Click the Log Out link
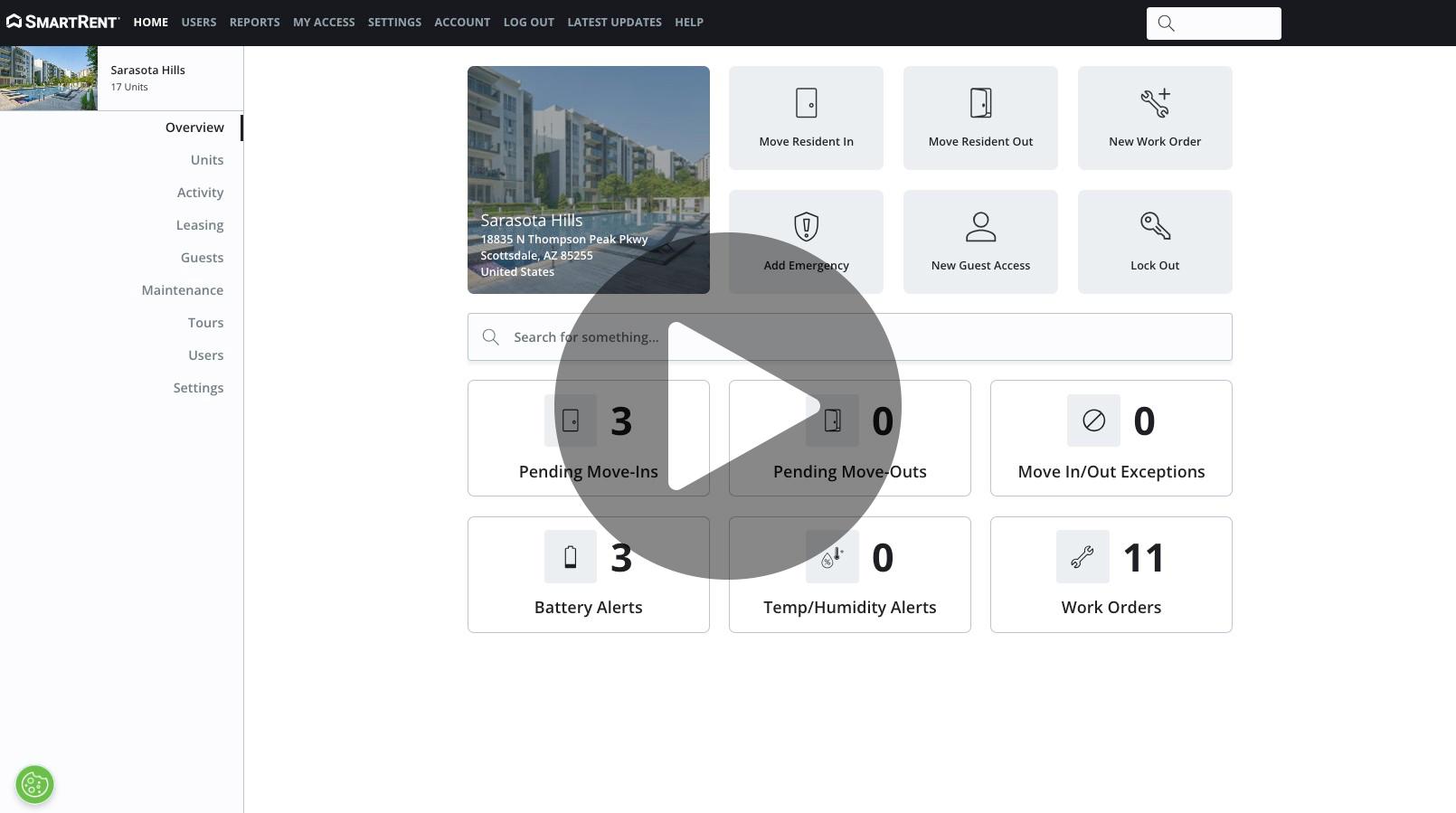 [x=528, y=22]
